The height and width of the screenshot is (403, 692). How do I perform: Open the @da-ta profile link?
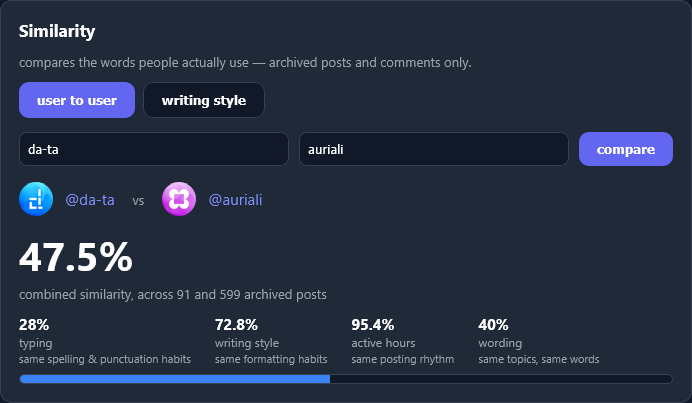click(x=90, y=200)
